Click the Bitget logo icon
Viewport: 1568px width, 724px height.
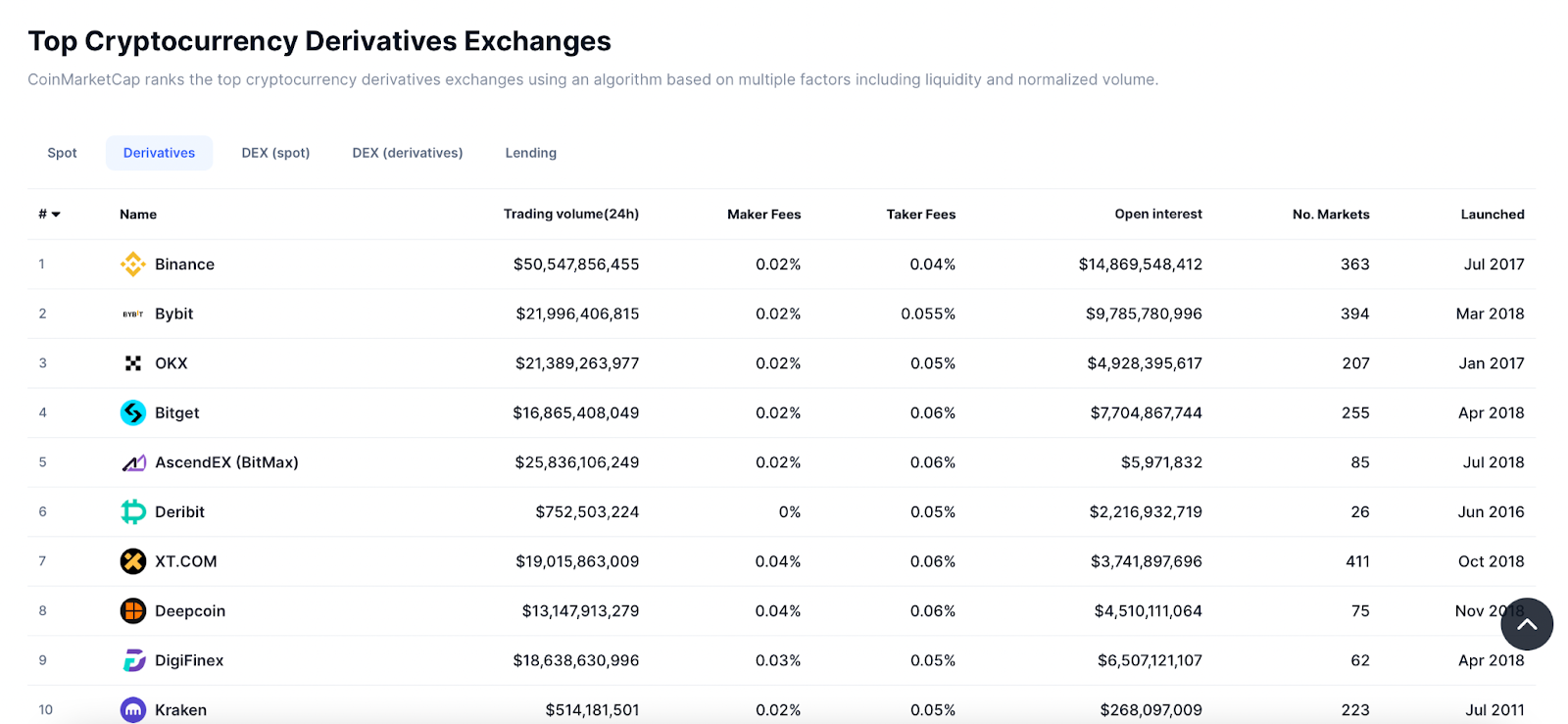133,412
